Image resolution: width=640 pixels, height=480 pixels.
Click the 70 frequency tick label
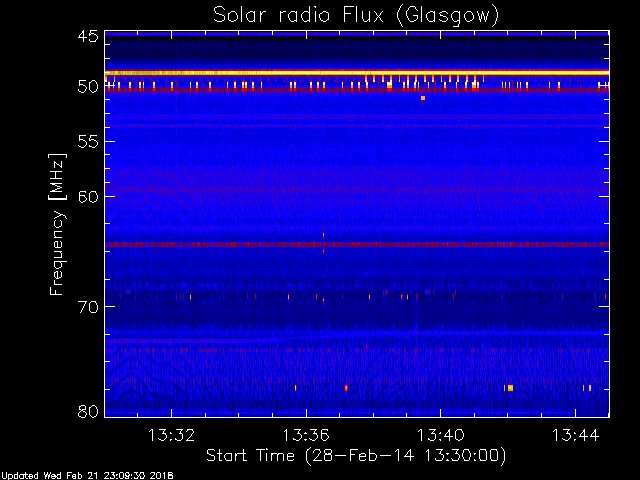click(88, 307)
